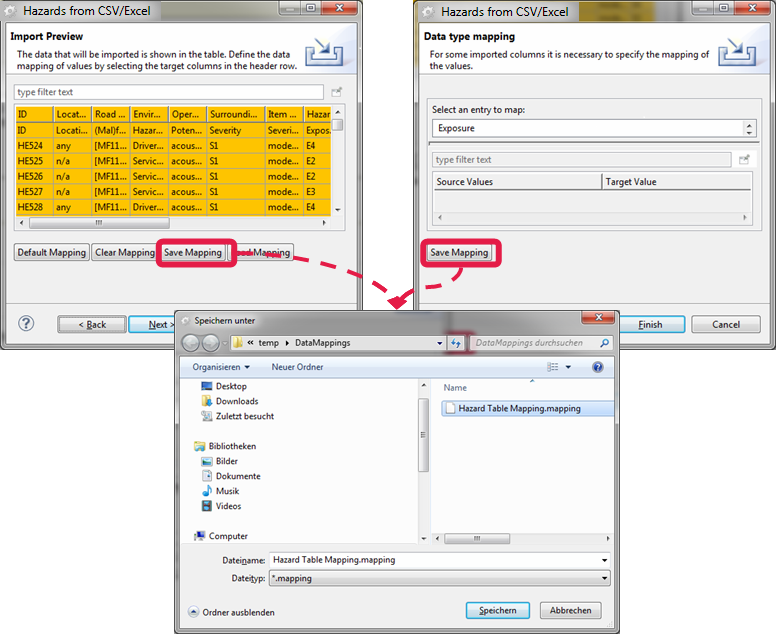The image size is (776, 634).
Task: Click the view options icon in save dialog
Action: 552,367
